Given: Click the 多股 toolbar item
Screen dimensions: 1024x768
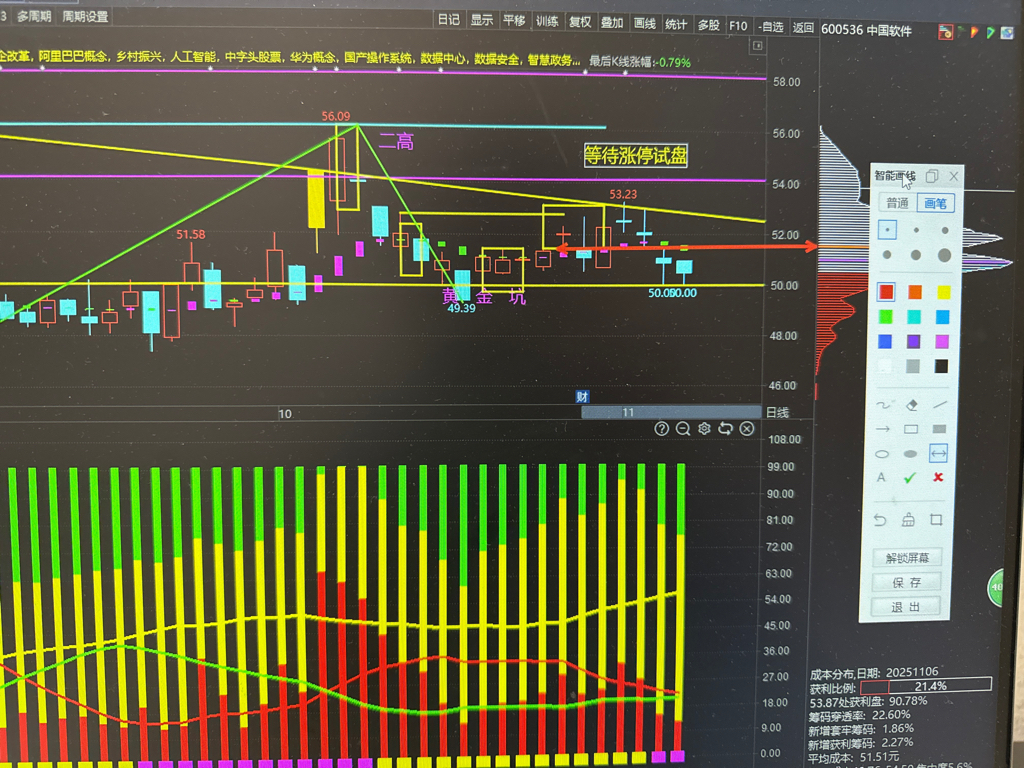Looking at the screenshot, I should click(709, 25).
